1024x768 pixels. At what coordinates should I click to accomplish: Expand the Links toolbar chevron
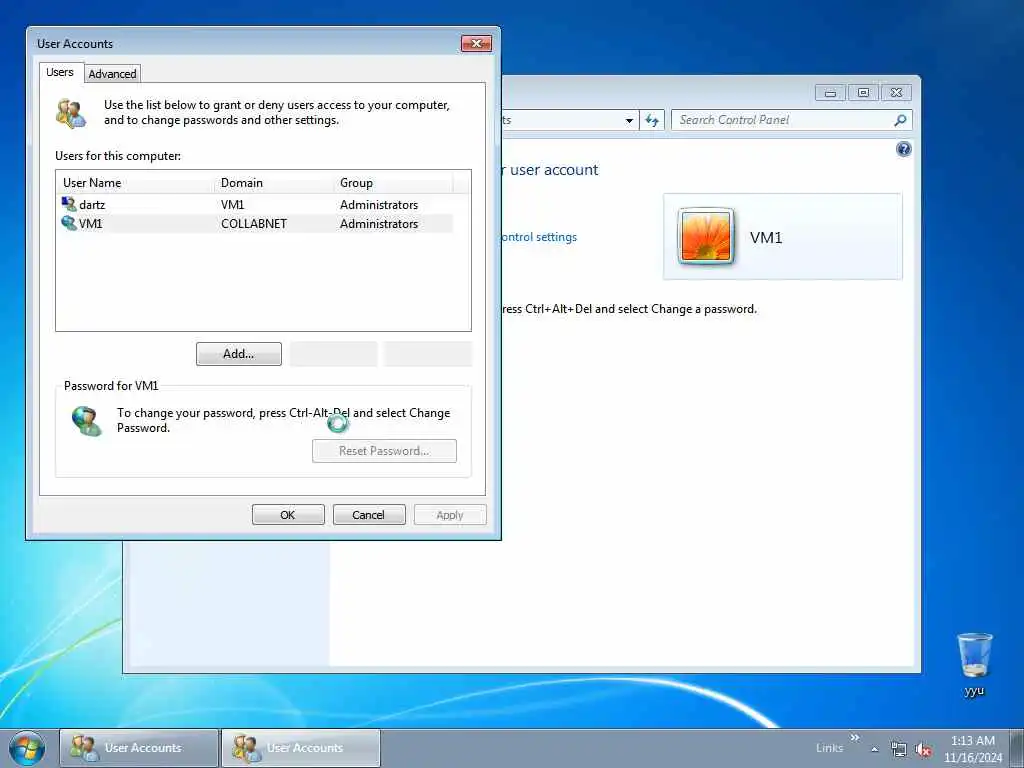click(x=854, y=737)
